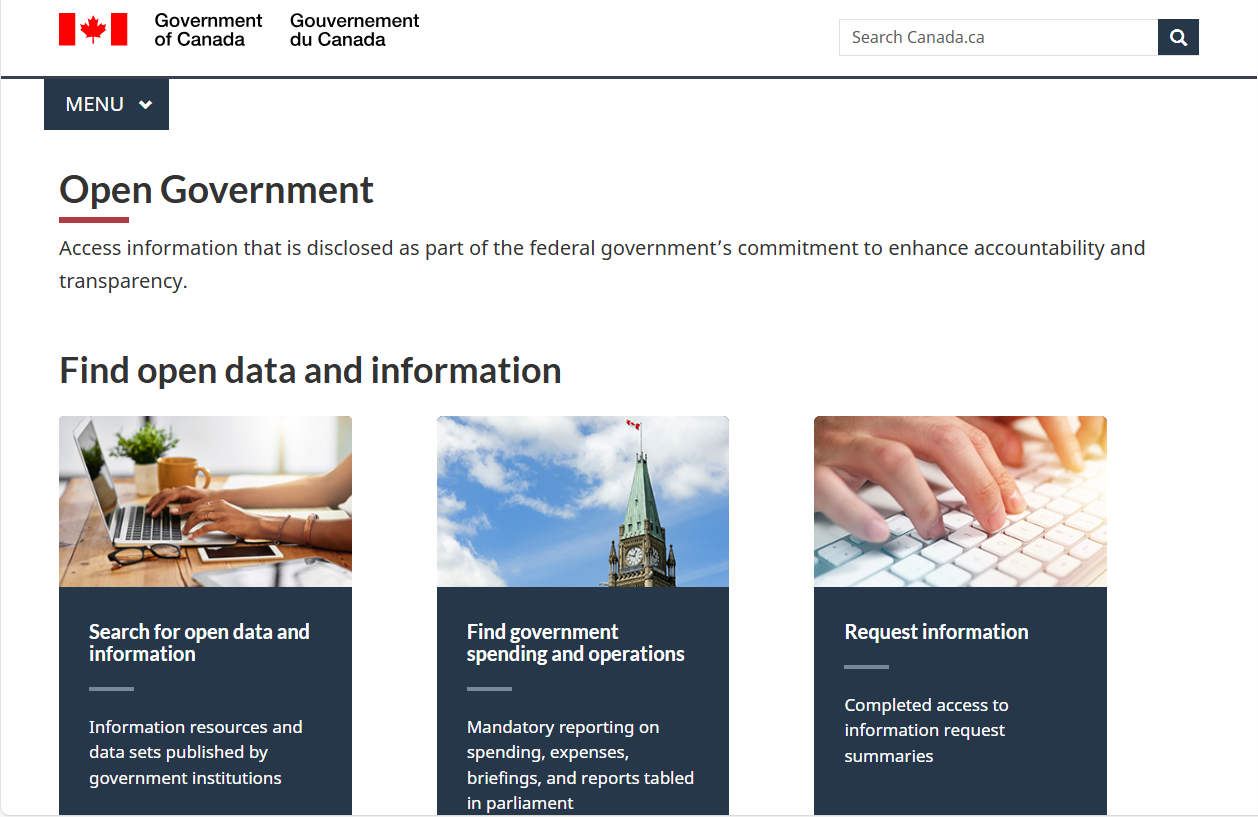This screenshot has width=1258, height=817.
Task: Click the information resources and data sets description
Action: [195, 752]
